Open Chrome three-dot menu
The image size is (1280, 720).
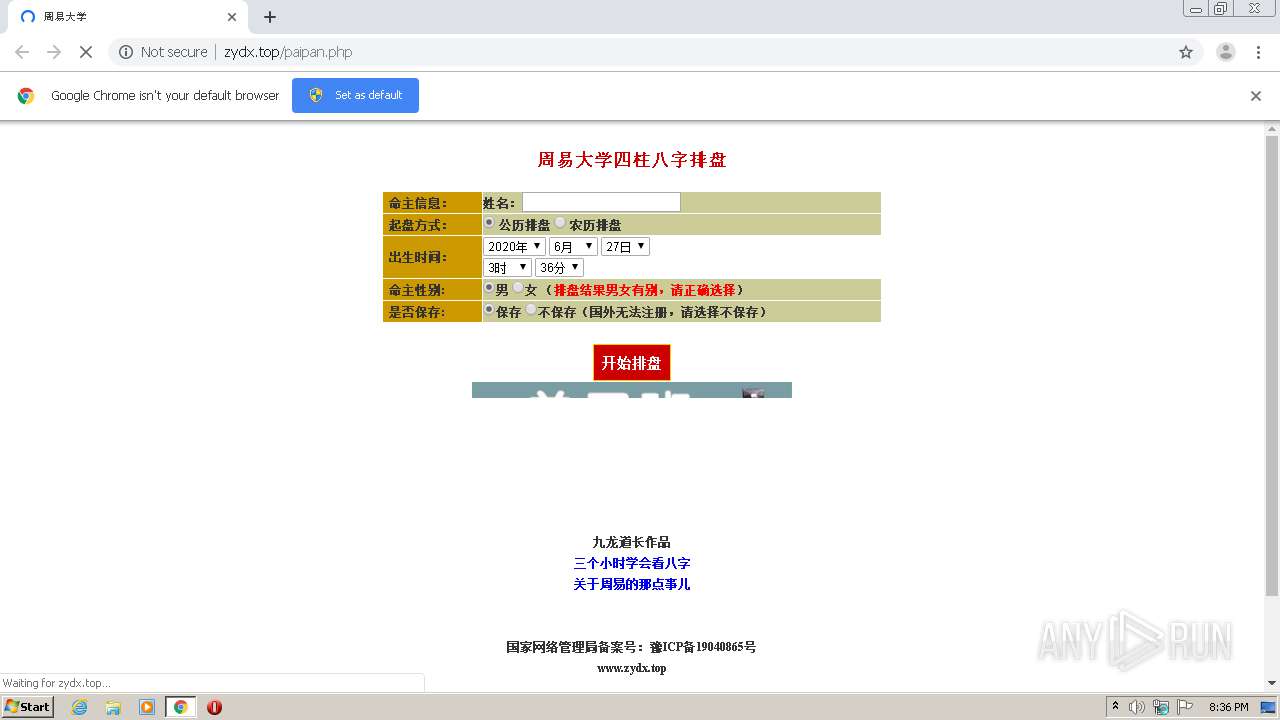[x=1259, y=52]
